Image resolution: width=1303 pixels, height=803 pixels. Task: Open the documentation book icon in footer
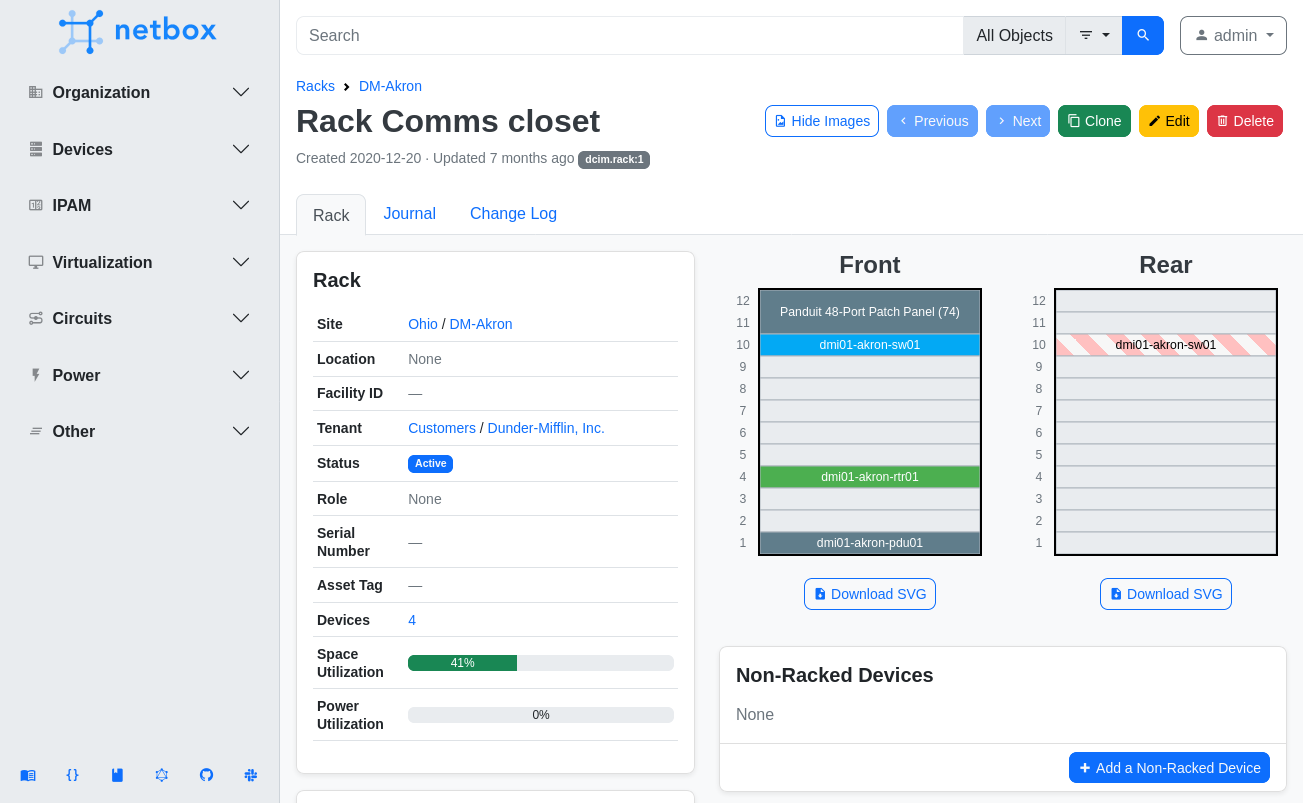click(28, 775)
